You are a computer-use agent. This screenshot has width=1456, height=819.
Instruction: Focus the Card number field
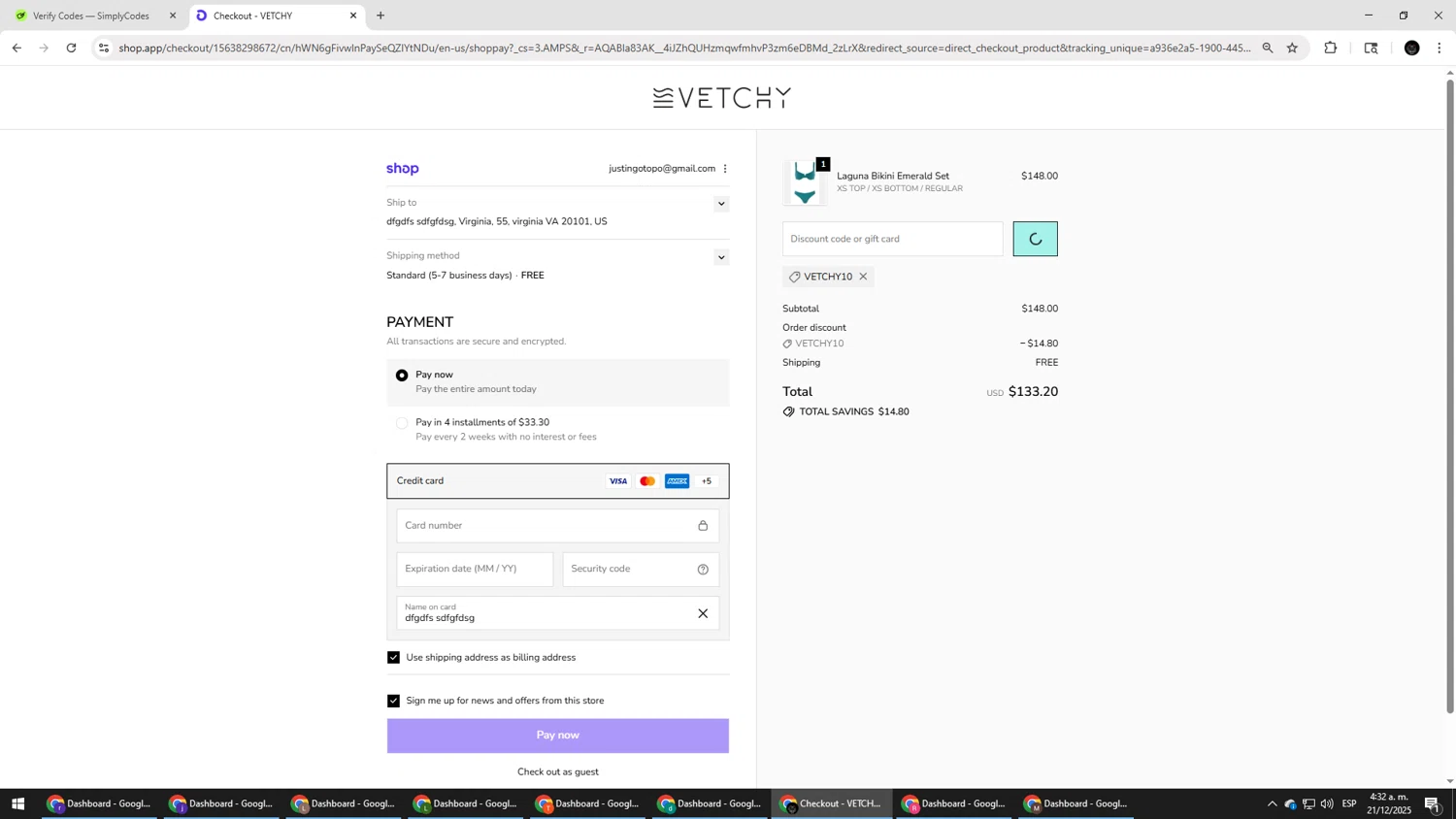[558, 526]
